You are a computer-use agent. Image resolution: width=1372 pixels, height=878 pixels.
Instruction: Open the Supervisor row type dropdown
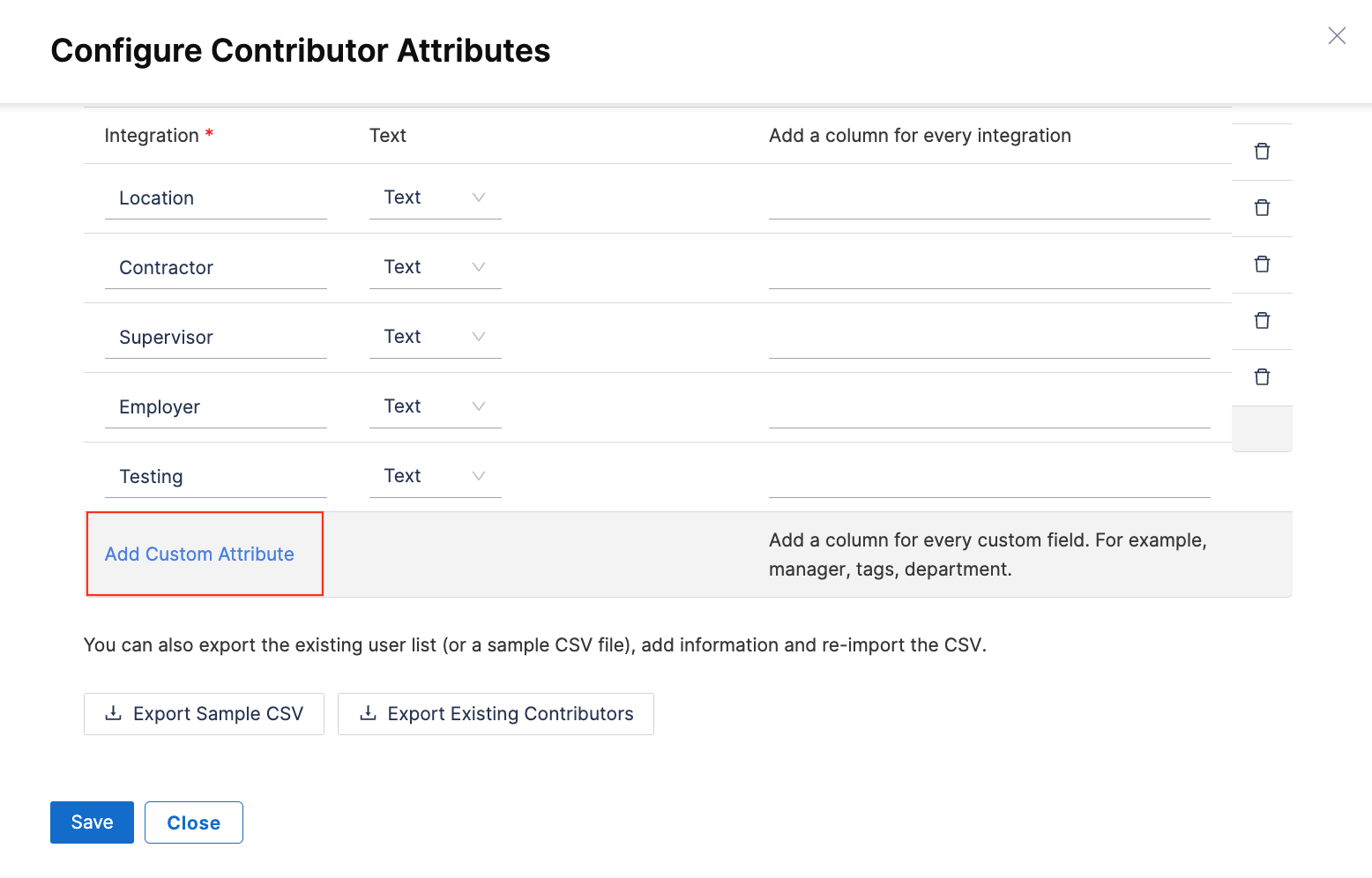point(435,337)
